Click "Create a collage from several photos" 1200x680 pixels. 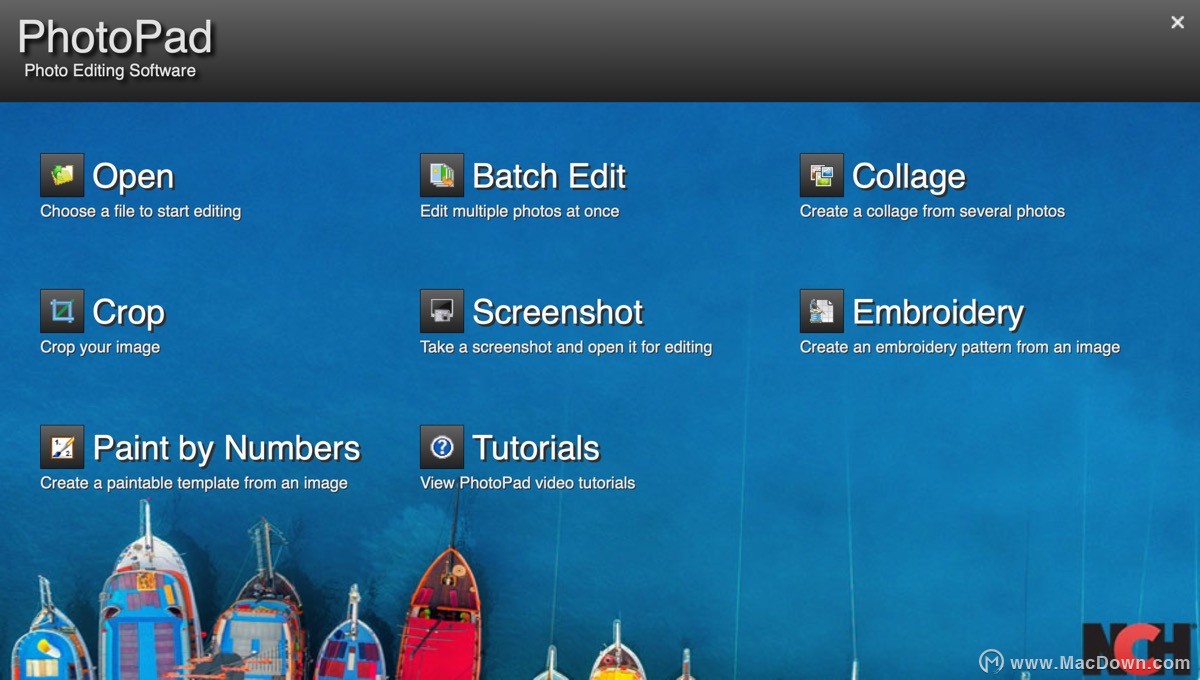click(932, 211)
